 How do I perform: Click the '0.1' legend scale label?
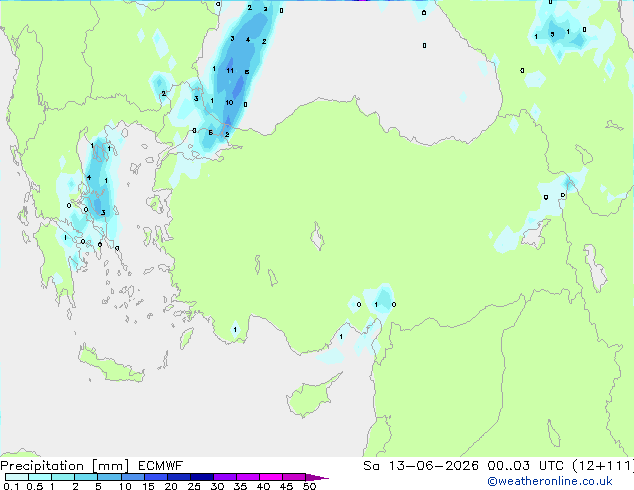11,486
